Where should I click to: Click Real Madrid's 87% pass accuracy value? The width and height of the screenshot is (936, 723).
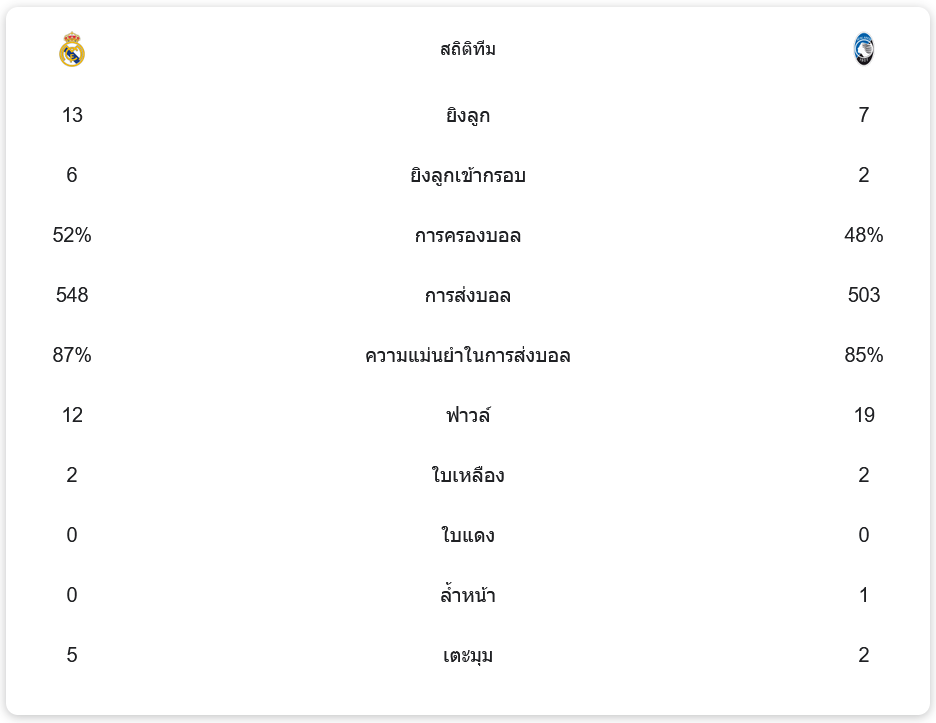(72, 355)
